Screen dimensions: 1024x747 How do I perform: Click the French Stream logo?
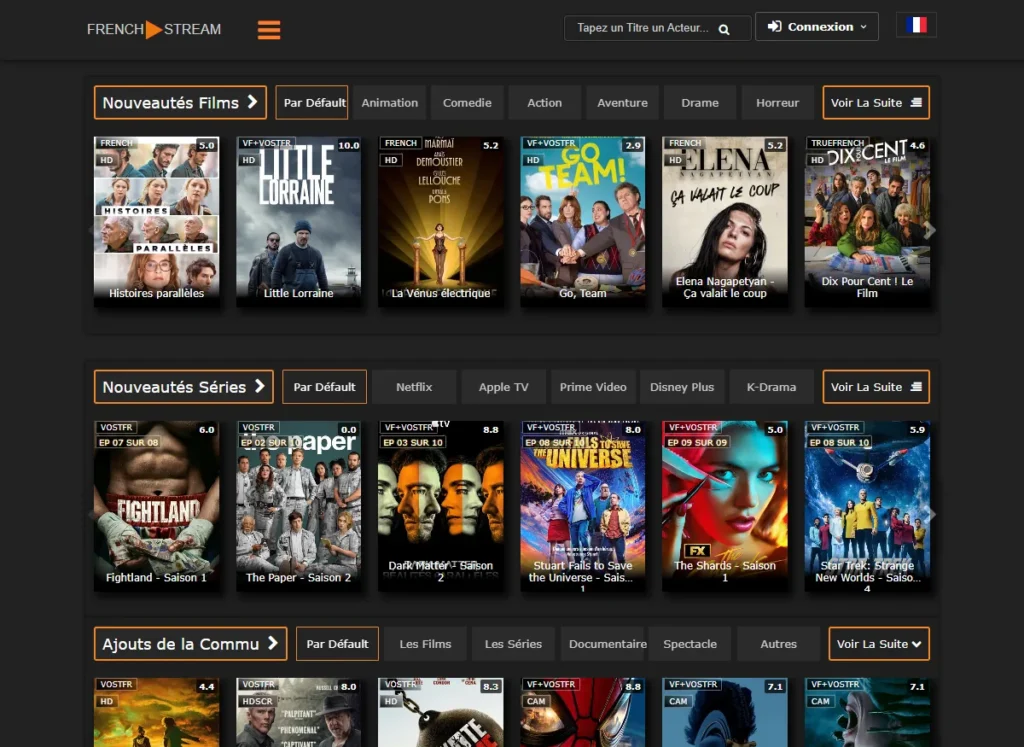[x=154, y=29]
